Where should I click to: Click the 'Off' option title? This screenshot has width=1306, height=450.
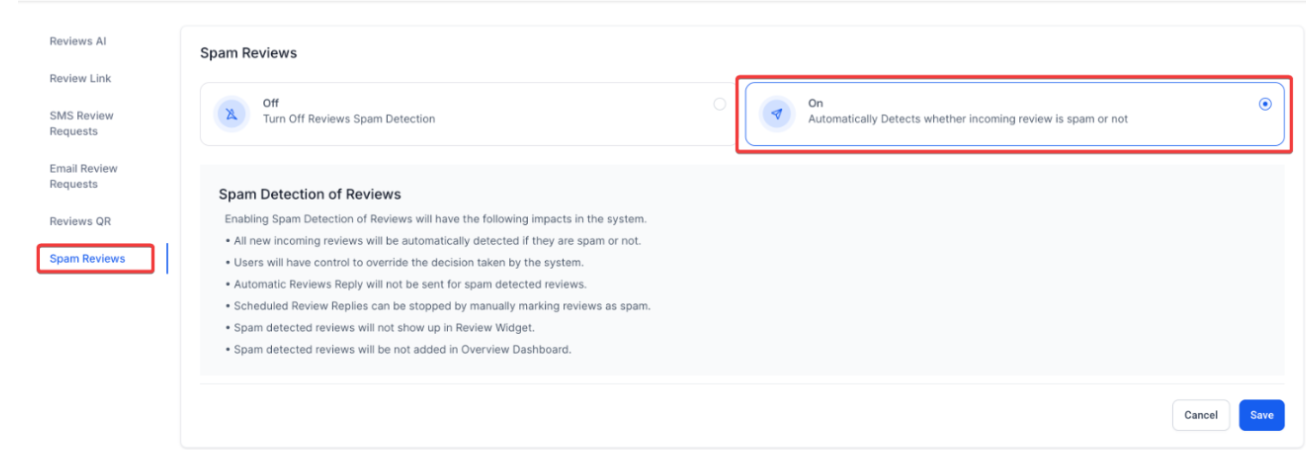tap(270, 103)
